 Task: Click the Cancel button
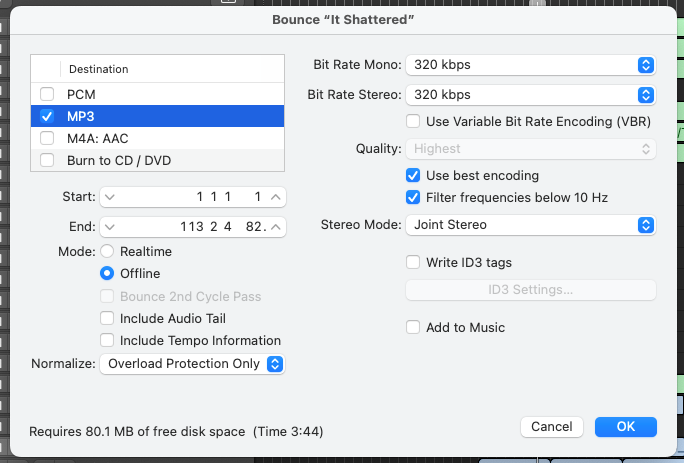pyautogui.click(x=552, y=426)
